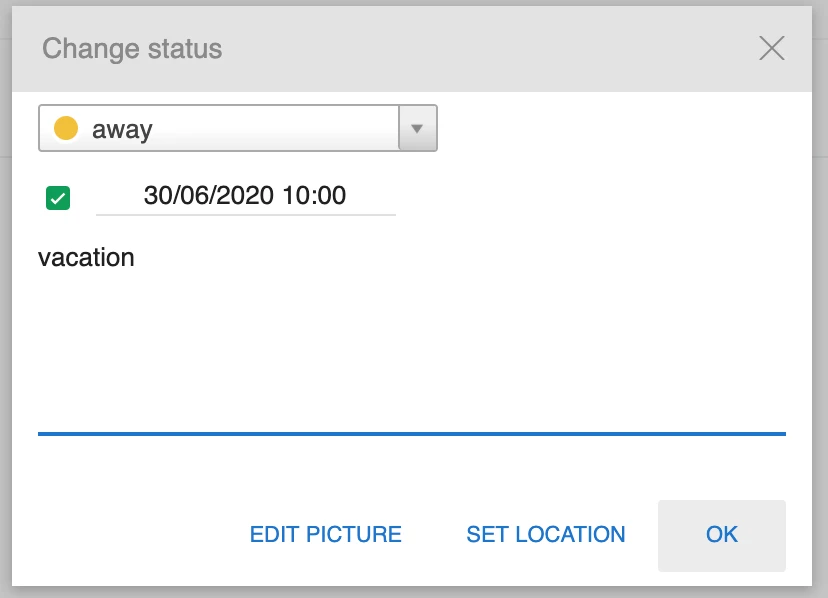Click the 'Change status' dialog title
The image size is (828, 598).
coord(132,48)
